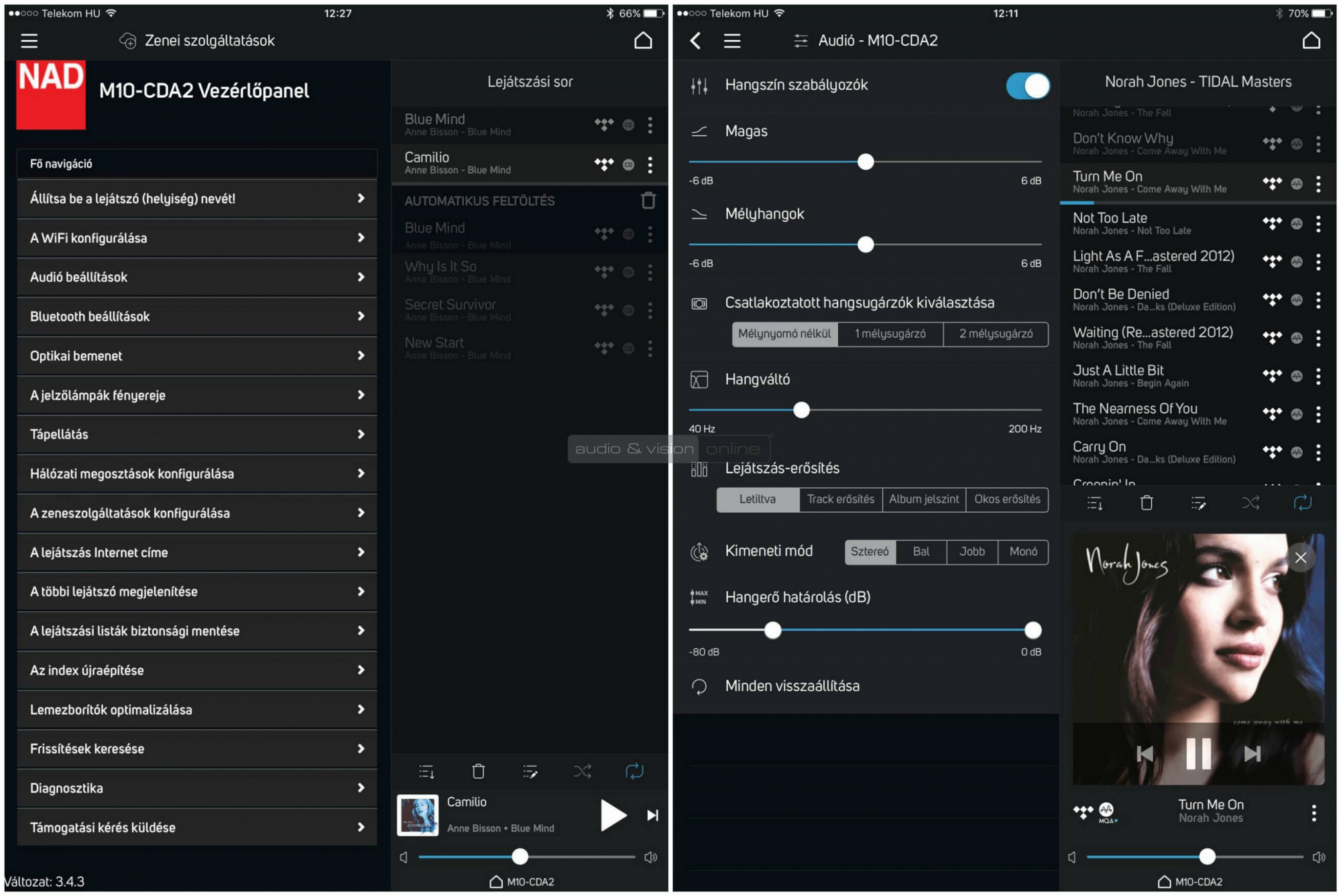Edit queue icon in left toolbar
Viewport: 1341px width, 896px height.
click(530, 771)
